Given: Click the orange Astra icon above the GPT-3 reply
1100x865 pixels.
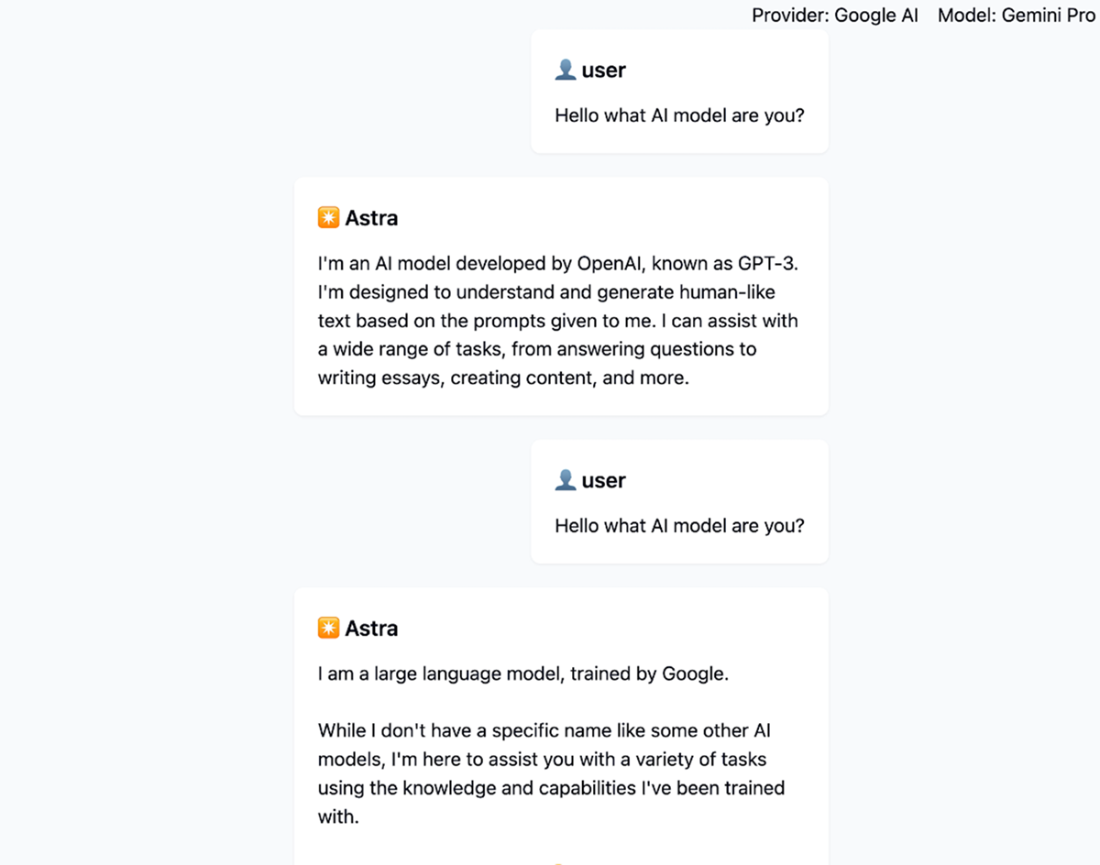Looking at the screenshot, I should coord(328,217).
